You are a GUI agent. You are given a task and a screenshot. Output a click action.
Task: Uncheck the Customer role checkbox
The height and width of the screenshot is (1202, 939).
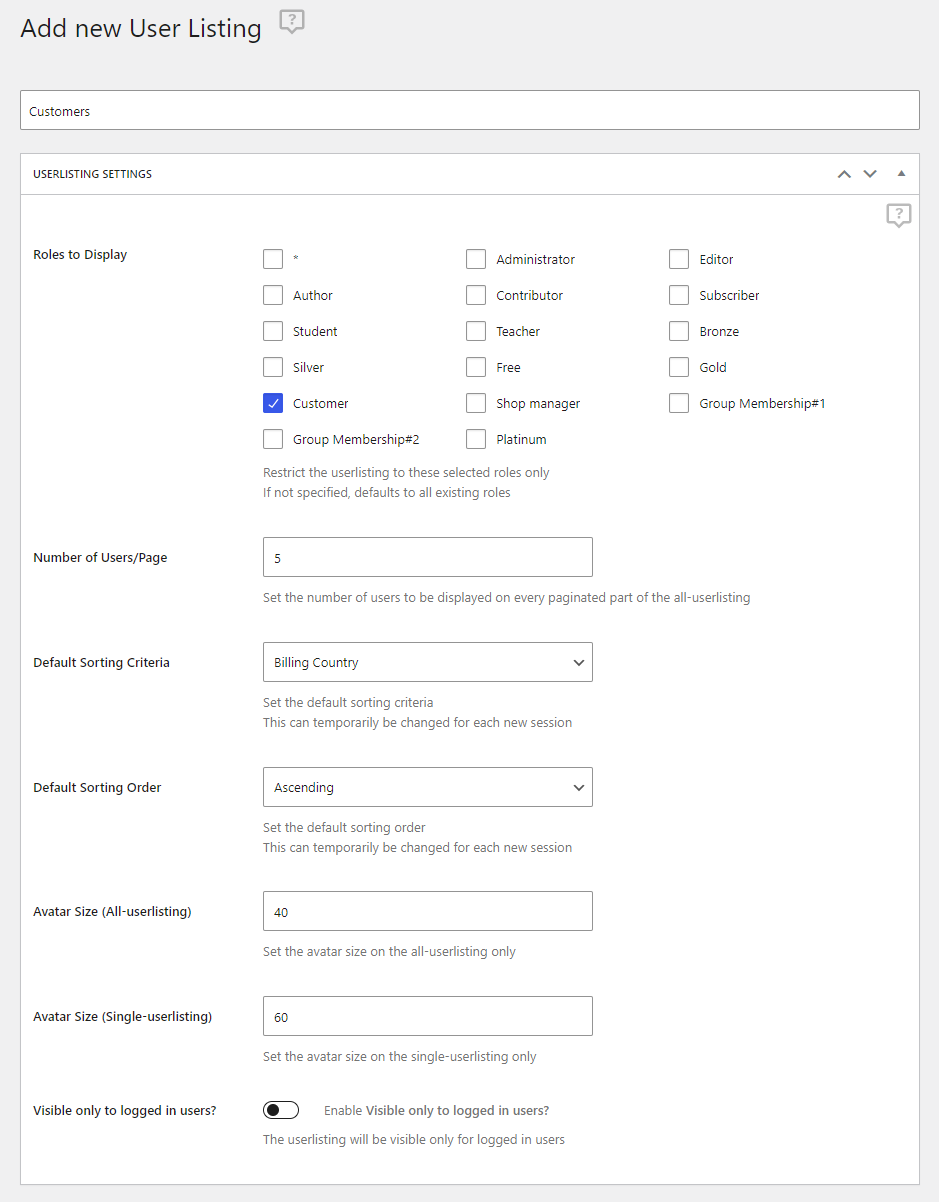(273, 403)
